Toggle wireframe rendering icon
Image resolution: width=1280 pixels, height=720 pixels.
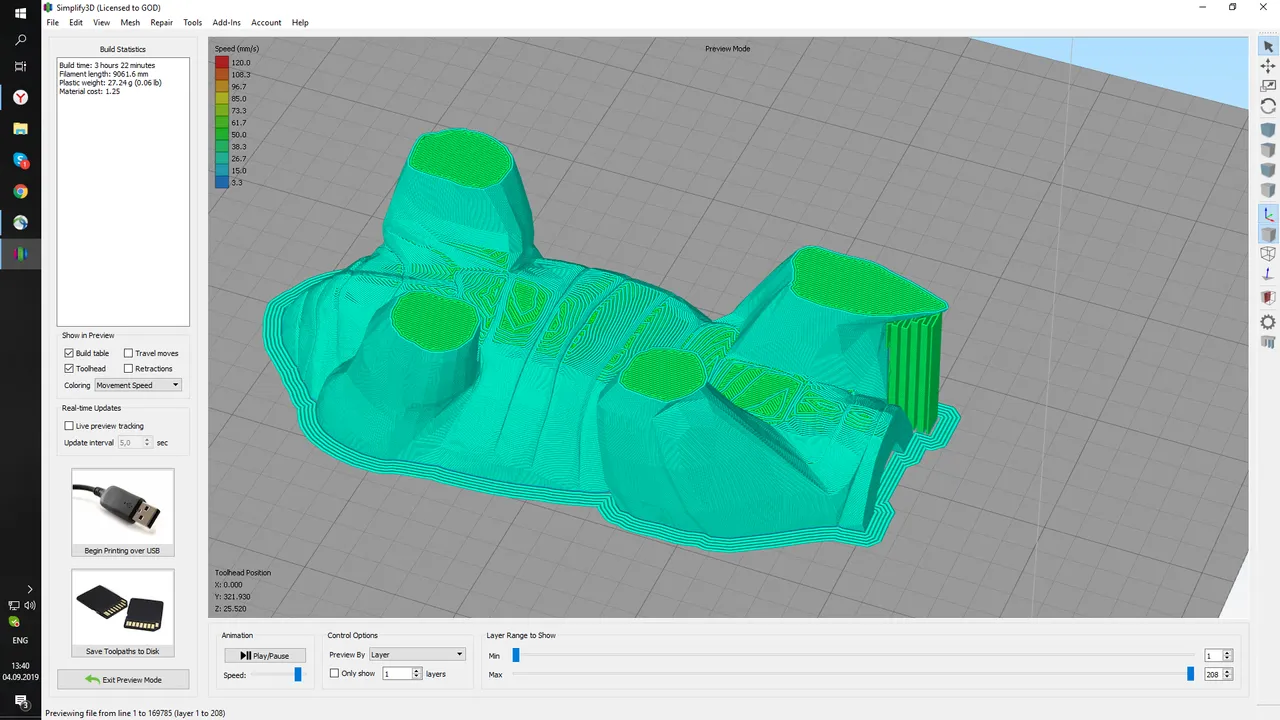(1268, 254)
